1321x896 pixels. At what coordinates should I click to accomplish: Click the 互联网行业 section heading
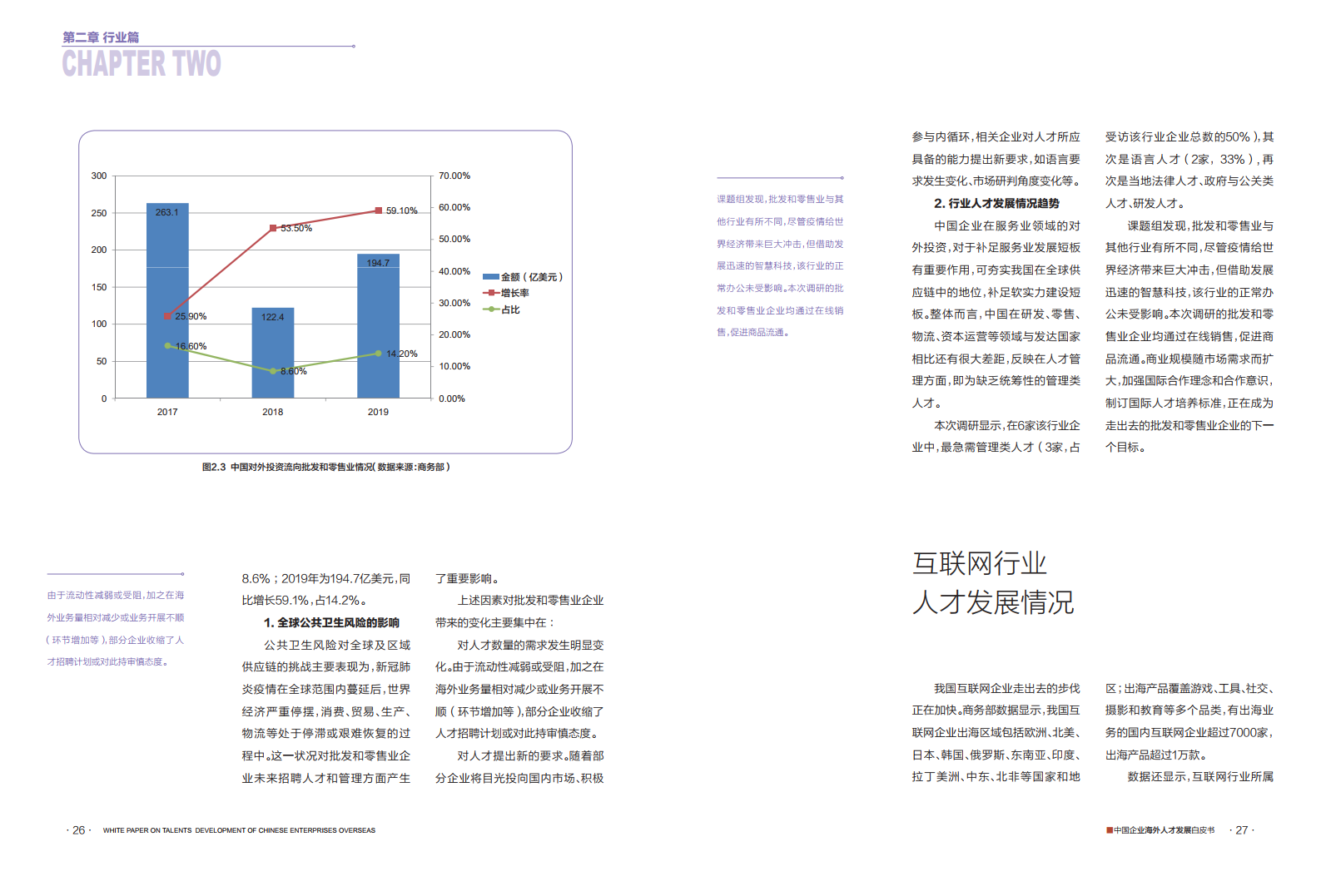(979, 563)
